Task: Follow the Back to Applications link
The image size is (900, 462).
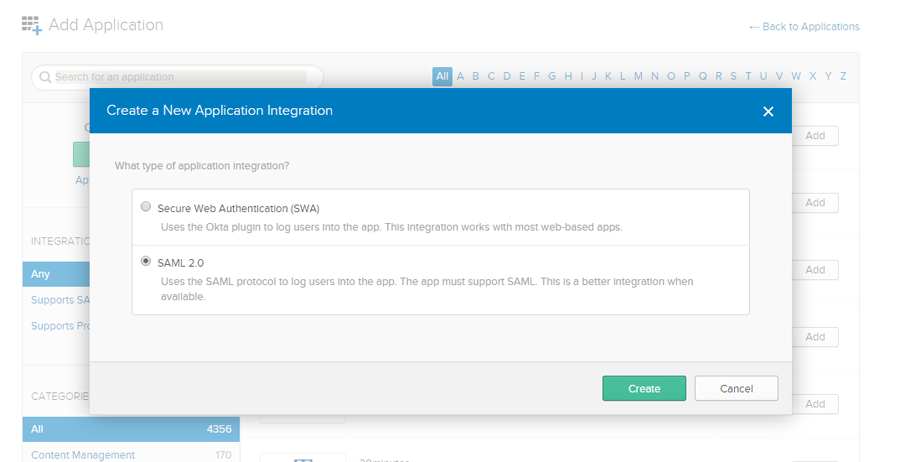Action: (804, 26)
